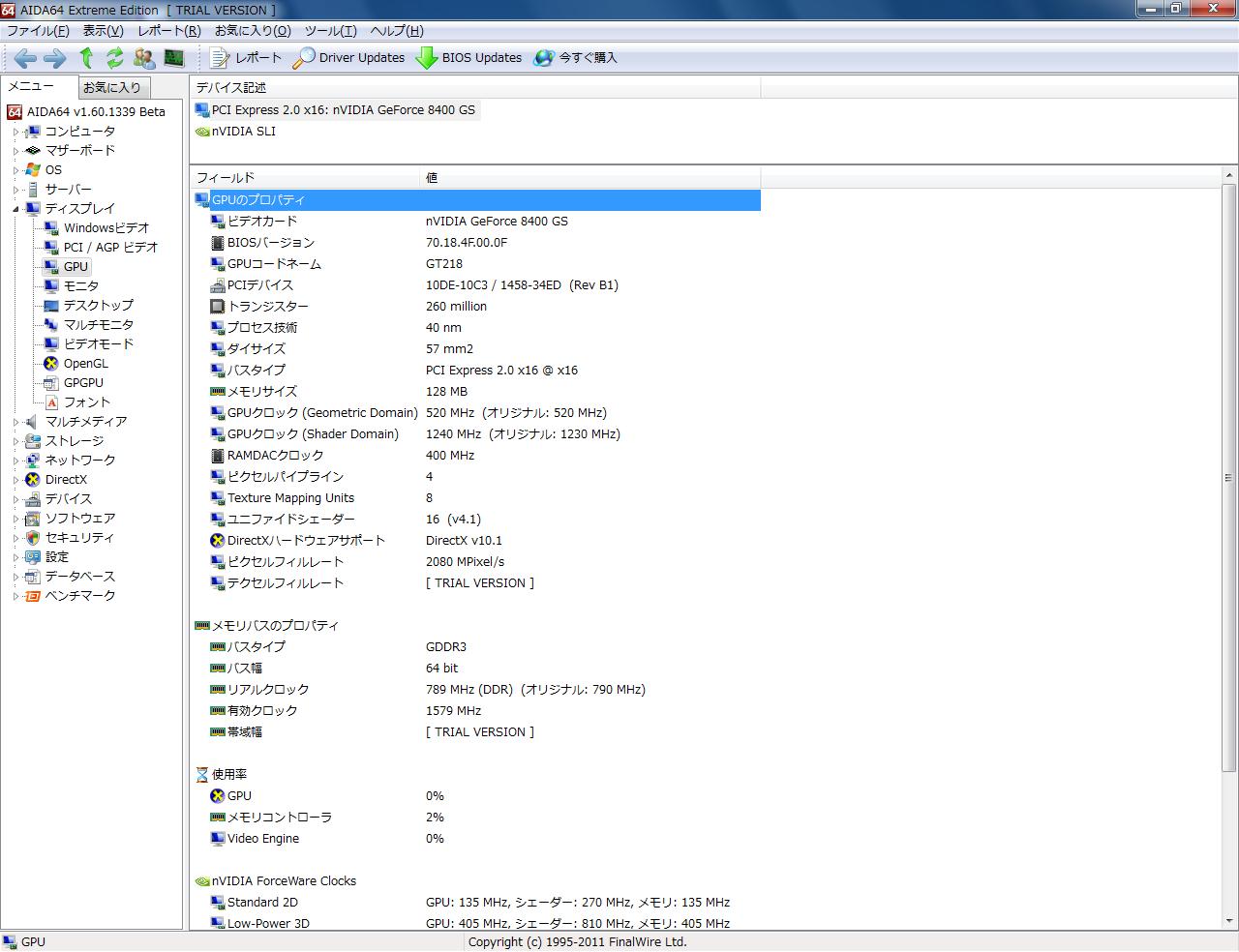This screenshot has height=952, width=1239.
Task: Open ヘルプ(H) menu
Action: 397,31
